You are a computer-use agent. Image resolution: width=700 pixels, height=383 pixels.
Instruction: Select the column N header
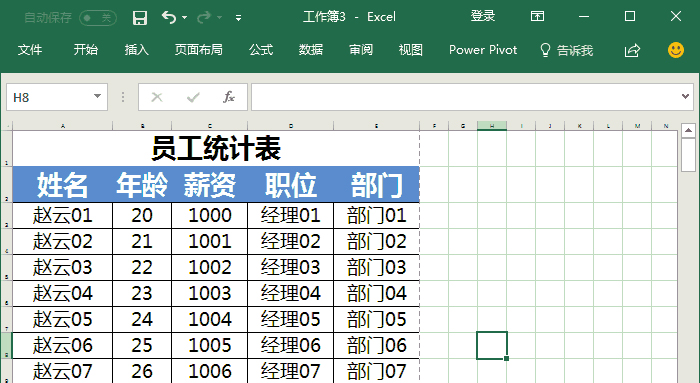tap(666, 126)
